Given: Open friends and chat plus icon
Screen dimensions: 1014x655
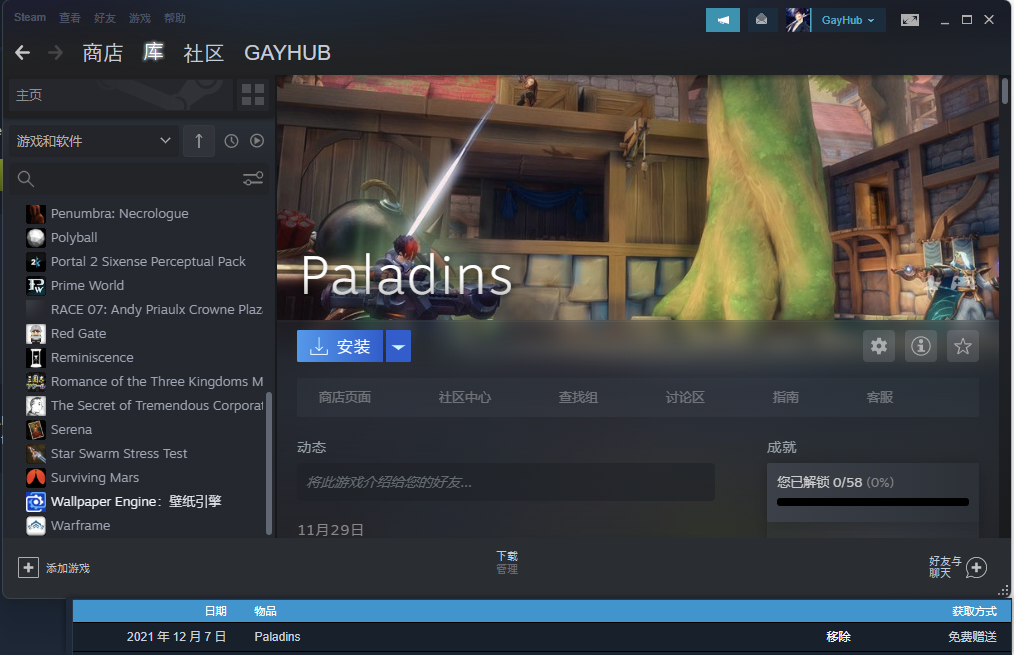Looking at the screenshot, I should click(976, 568).
